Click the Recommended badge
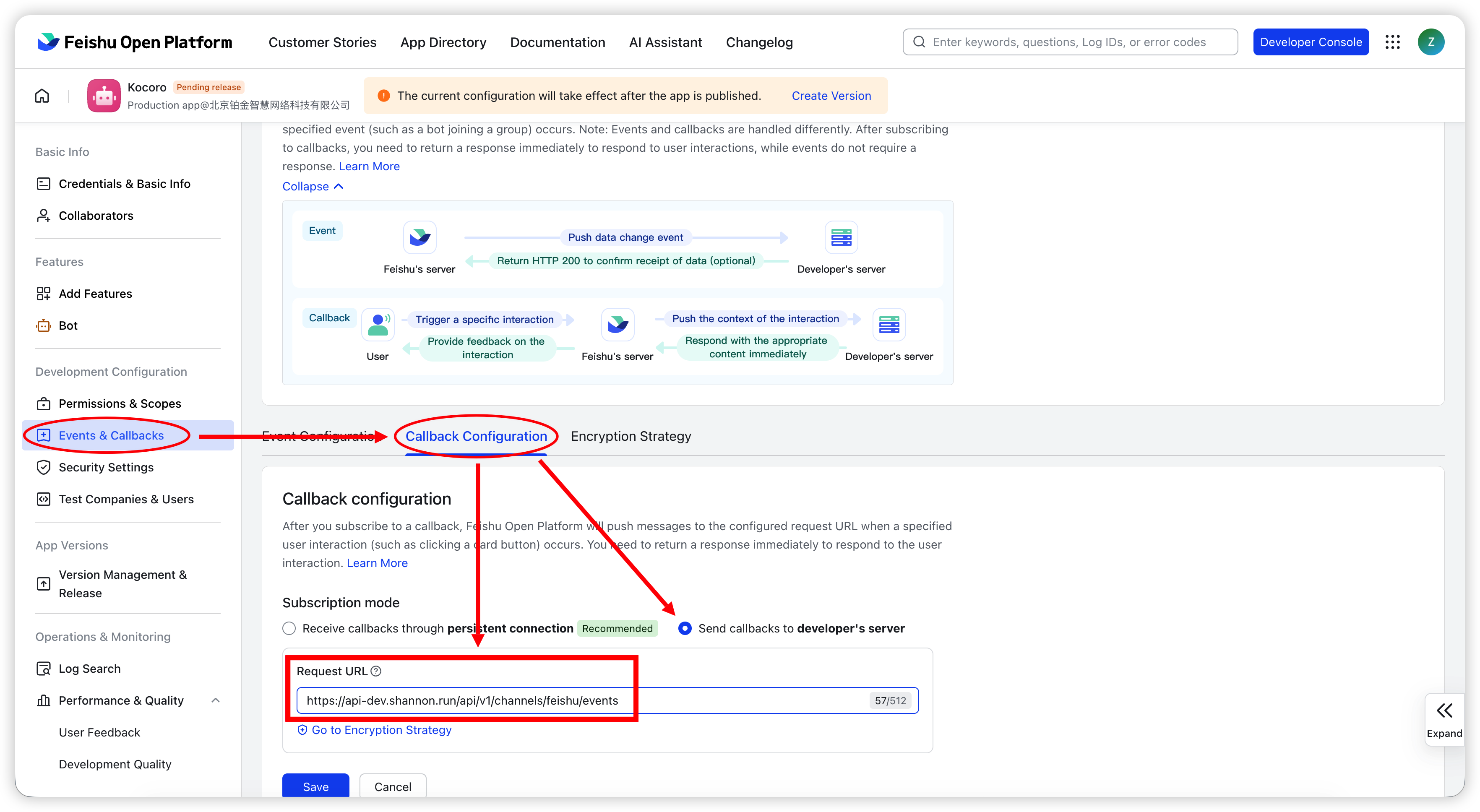1480x812 pixels. pyautogui.click(x=618, y=628)
